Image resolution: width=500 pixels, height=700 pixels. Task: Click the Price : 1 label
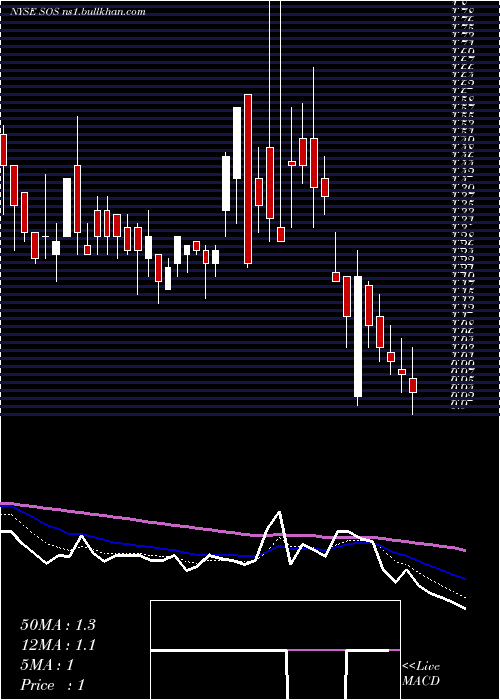(x=53, y=685)
